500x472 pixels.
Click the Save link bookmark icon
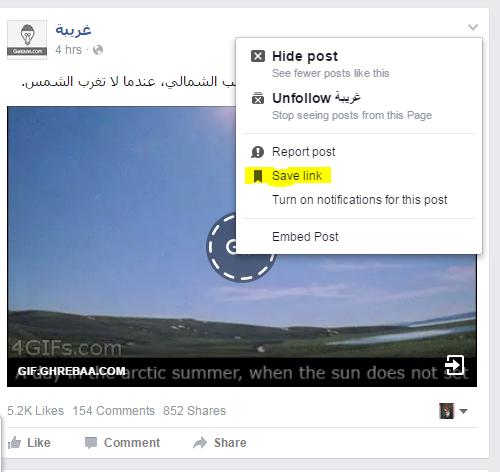point(258,176)
